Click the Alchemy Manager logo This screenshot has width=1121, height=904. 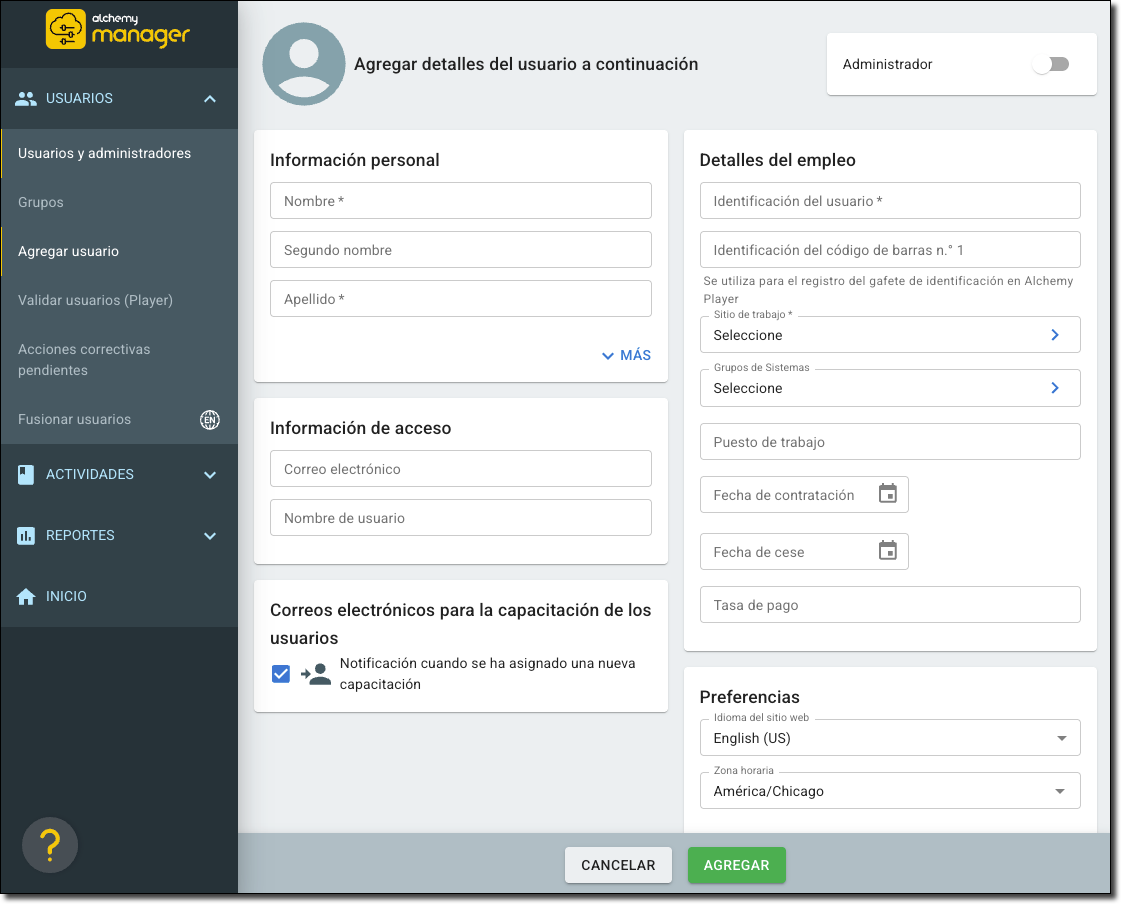[x=118, y=29]
